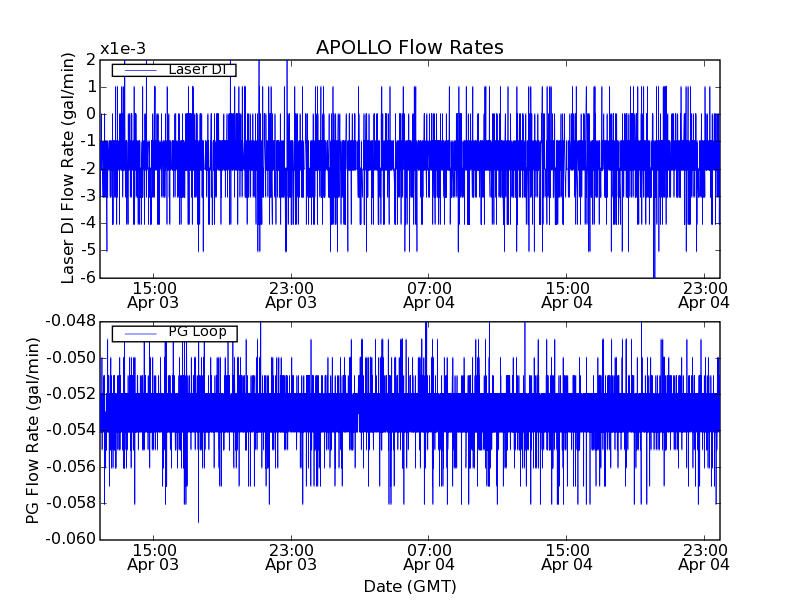Click the "APOLLO Flow Rates" chart title
Screen dimensions: 800x600
pyautogui.click(x=409, y=48)
